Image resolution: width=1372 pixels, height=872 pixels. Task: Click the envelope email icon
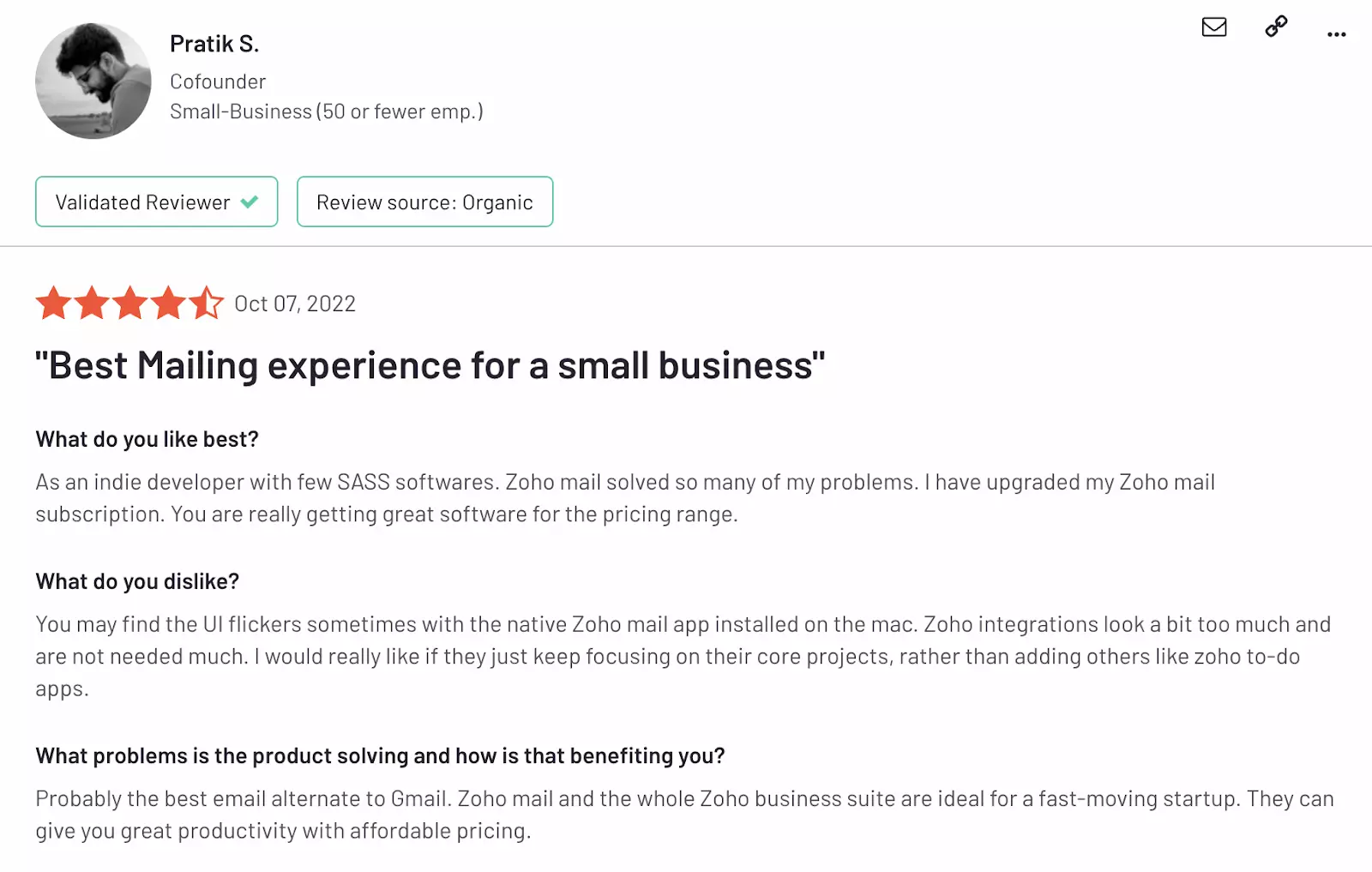[x=1213, y=27]
